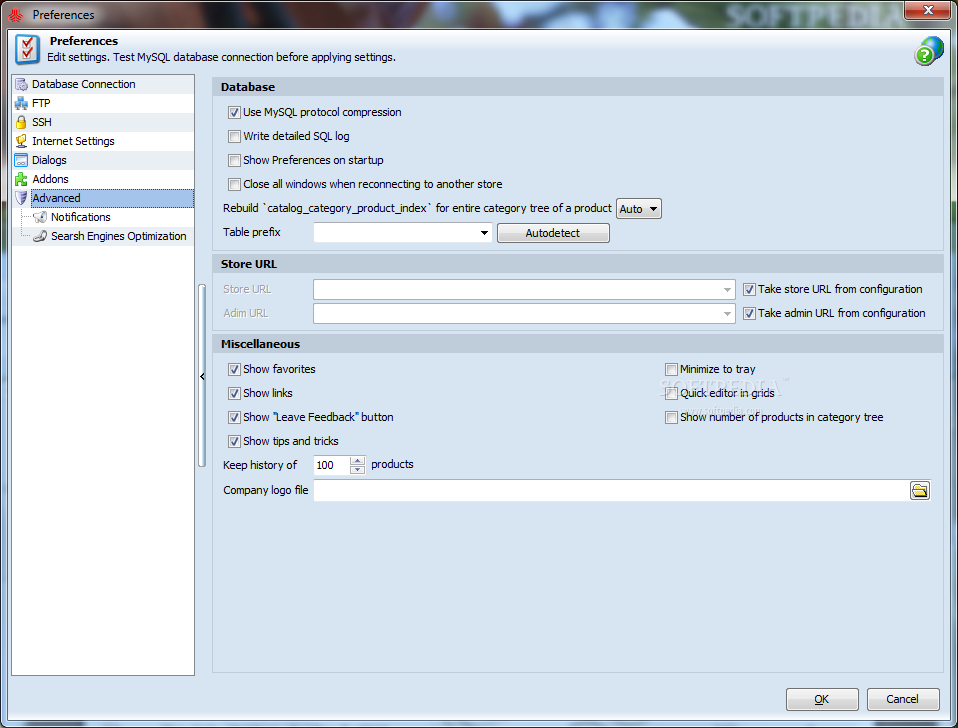Click the Database Connection icon in sidebar
This screenshot has height=728, width=958.
pyautogui.click(x=21, y=84)
